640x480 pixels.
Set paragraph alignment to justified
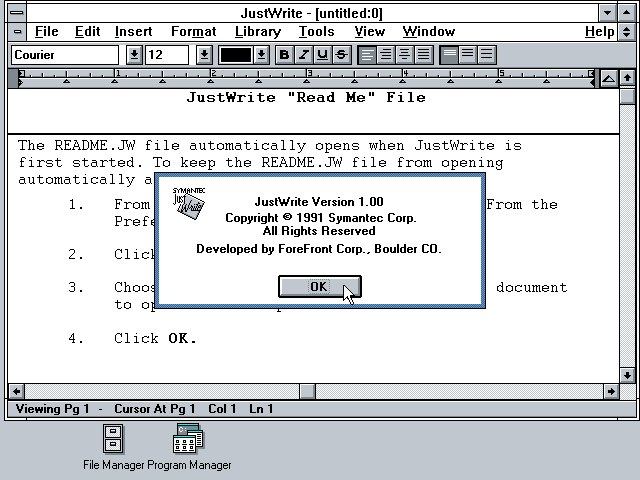click(424, 55)
